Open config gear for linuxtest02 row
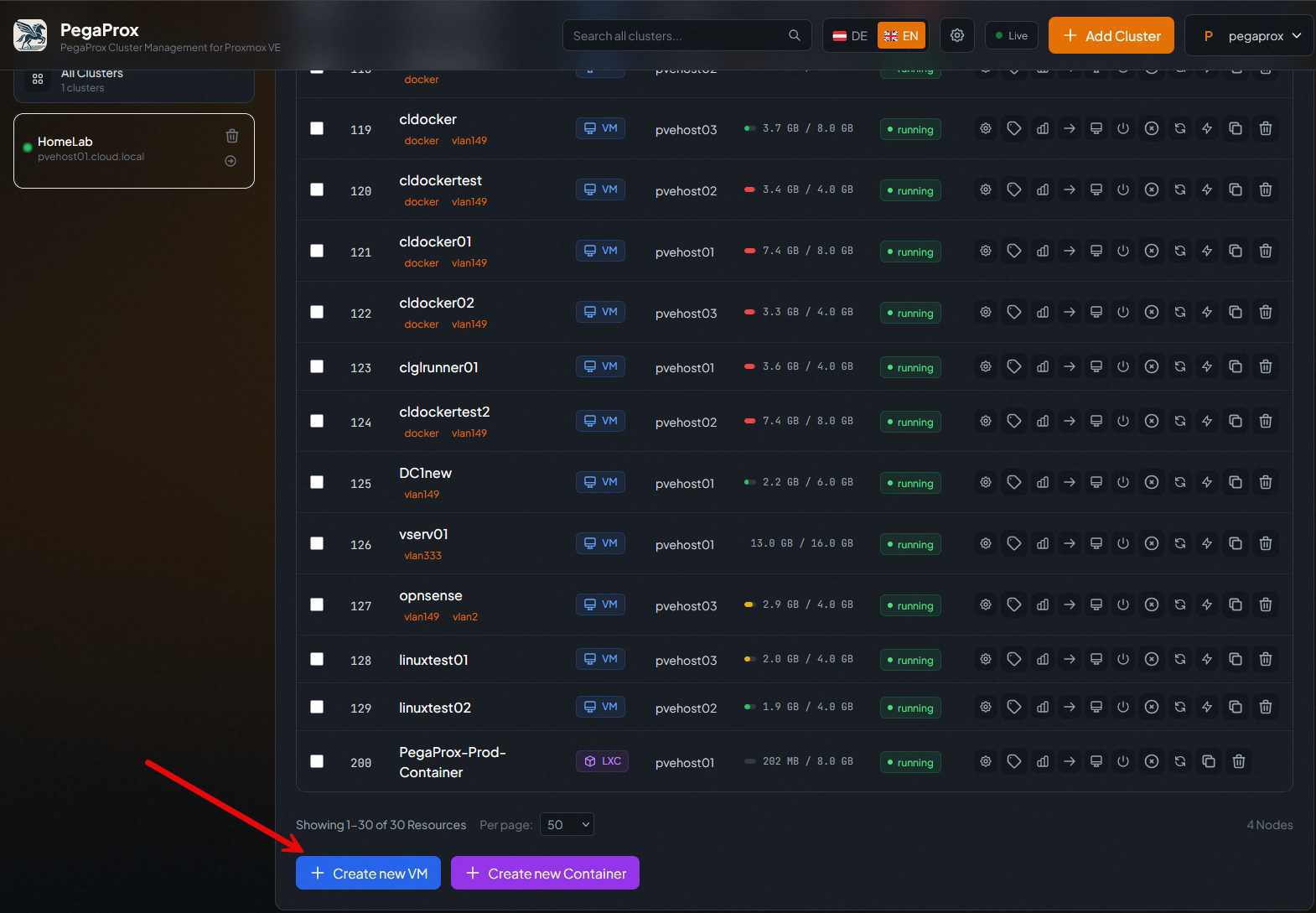 986,707
